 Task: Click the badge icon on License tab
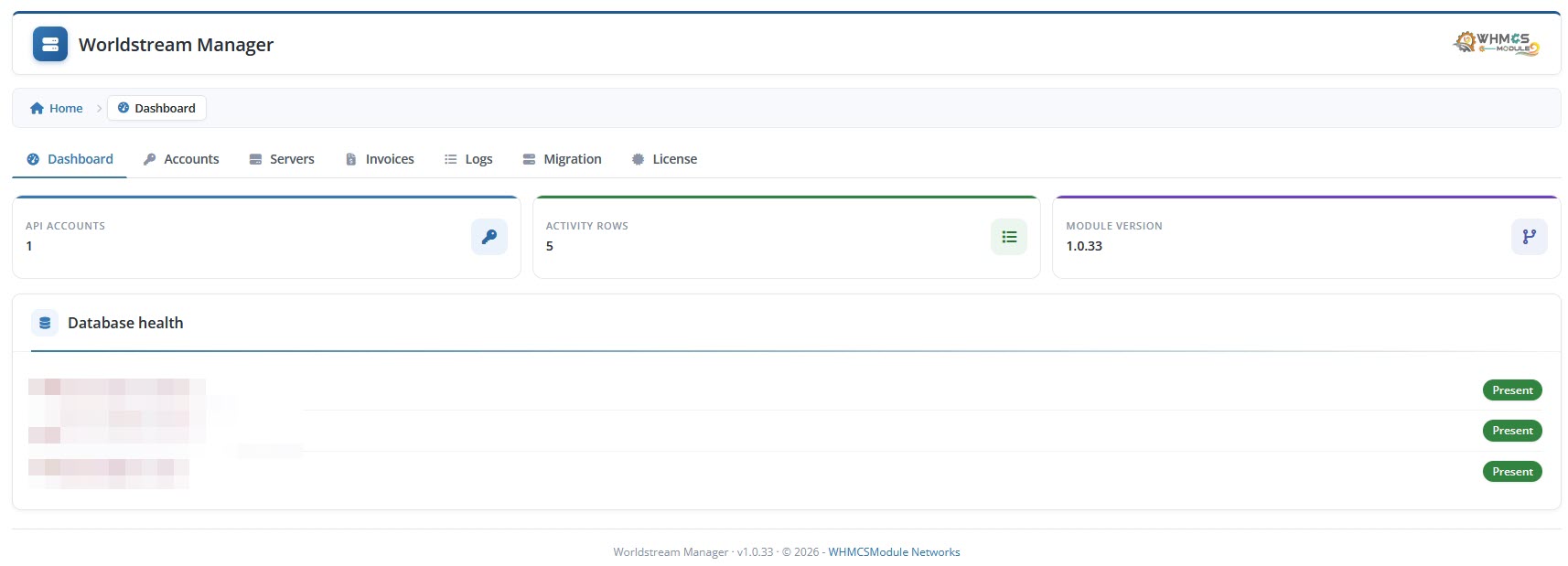click(x=638, y=159)
